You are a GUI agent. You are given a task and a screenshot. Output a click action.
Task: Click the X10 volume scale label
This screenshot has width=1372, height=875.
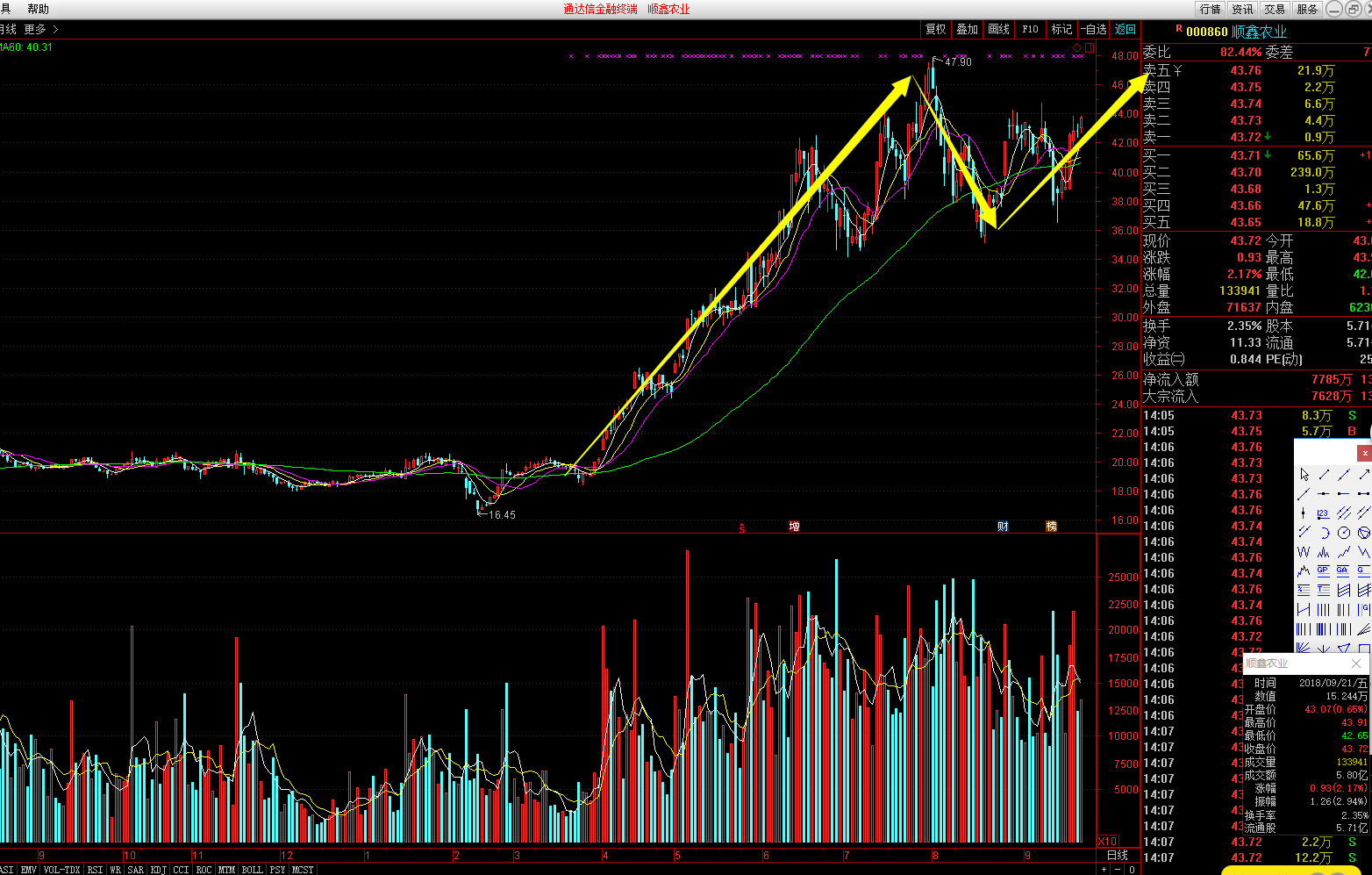(x=1108, y=841)
